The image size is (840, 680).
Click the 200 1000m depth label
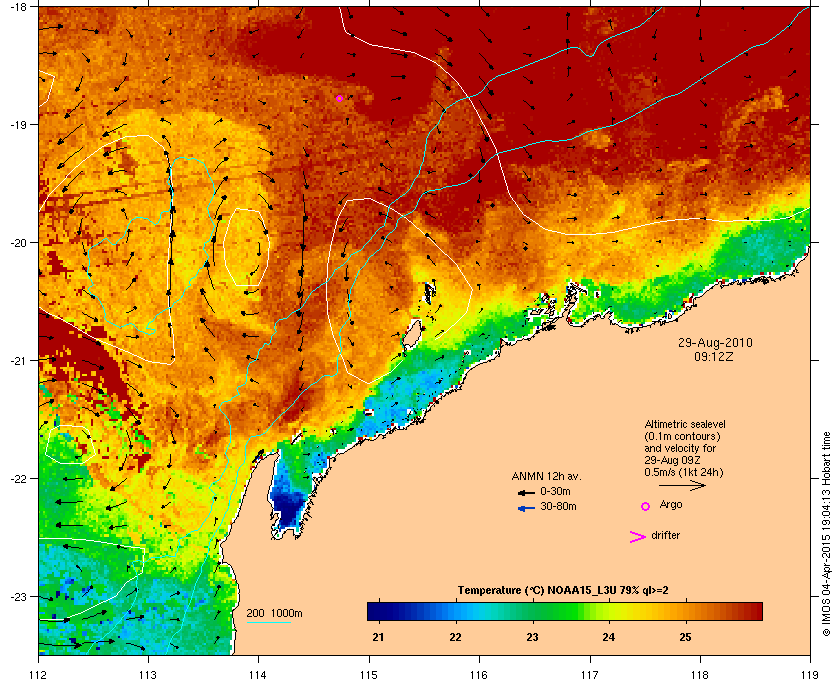pyautogui.click(x=274, y=614)
